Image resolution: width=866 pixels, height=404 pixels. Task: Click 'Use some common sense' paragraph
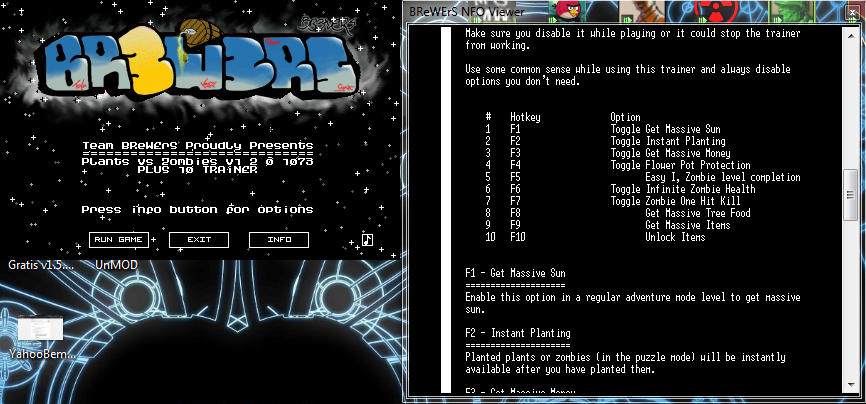tap(627, 76)
